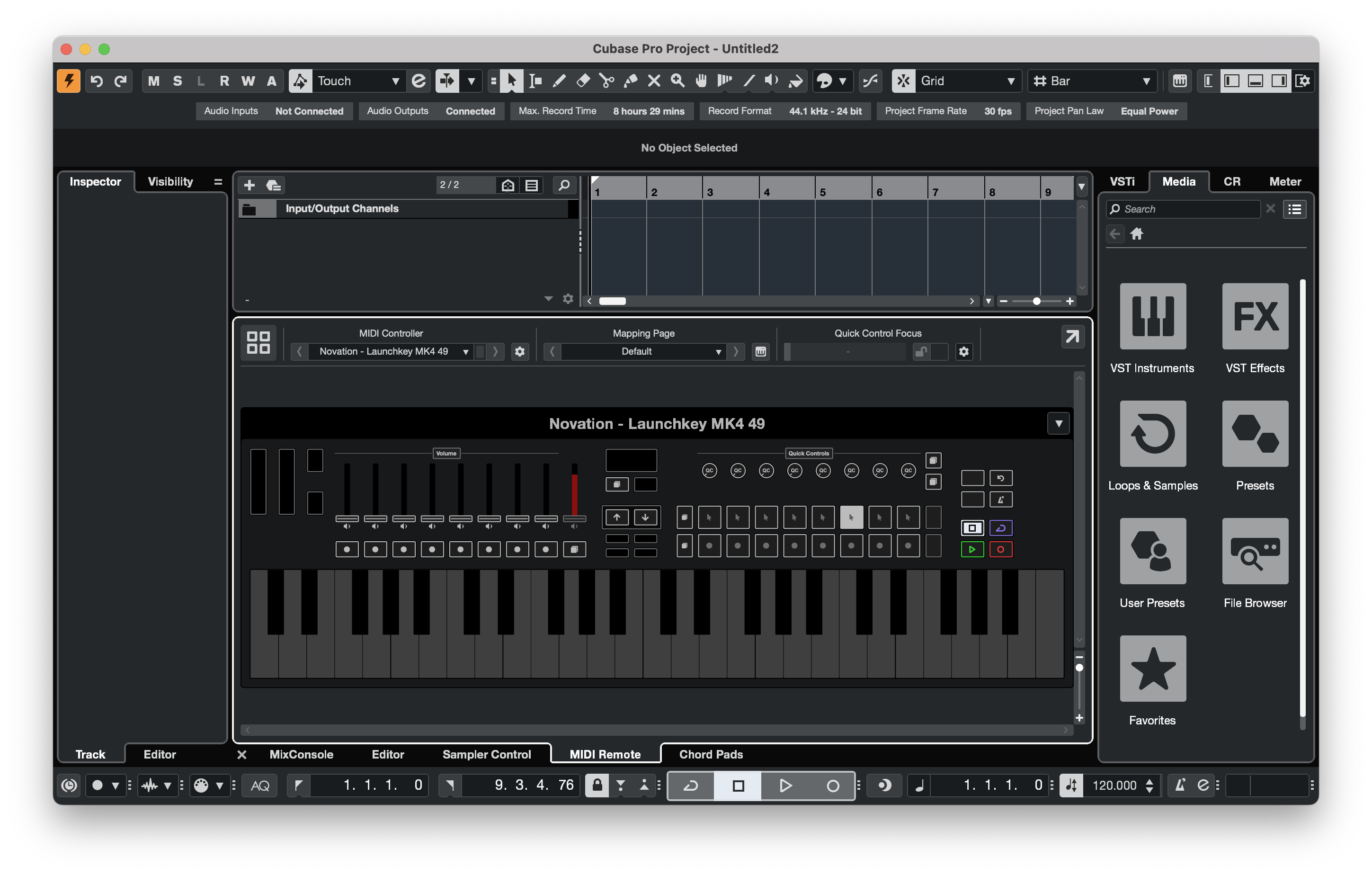Click the Play transport button
Image resolution: width=1372 pixels, height=875 pixels.
785,786
